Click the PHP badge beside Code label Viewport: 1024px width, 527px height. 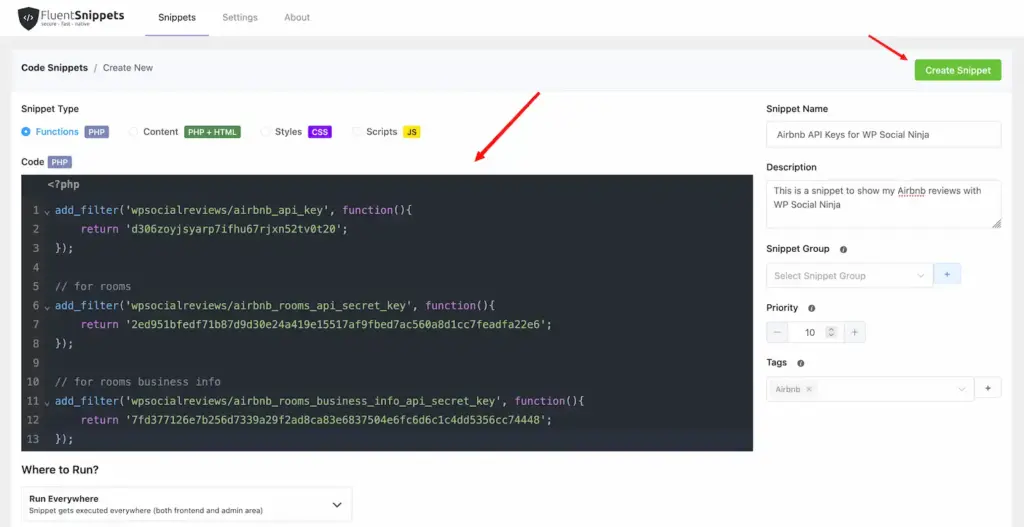(x=59, y=162)
